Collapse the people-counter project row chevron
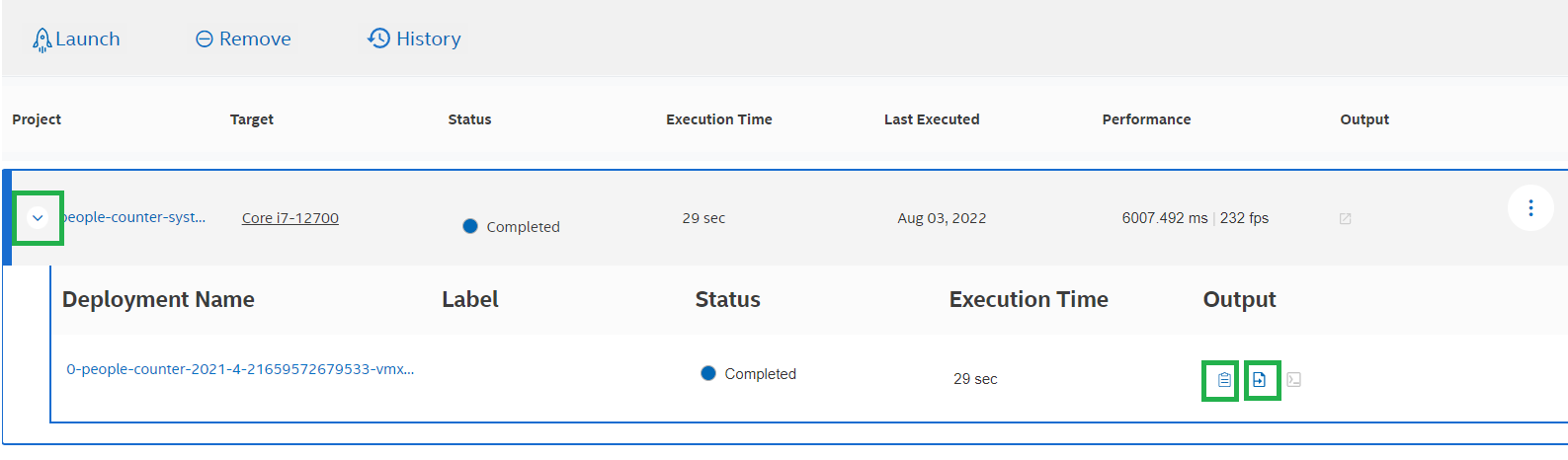Viewport: 1568px width, 460px height. click(x=38, y=218)
